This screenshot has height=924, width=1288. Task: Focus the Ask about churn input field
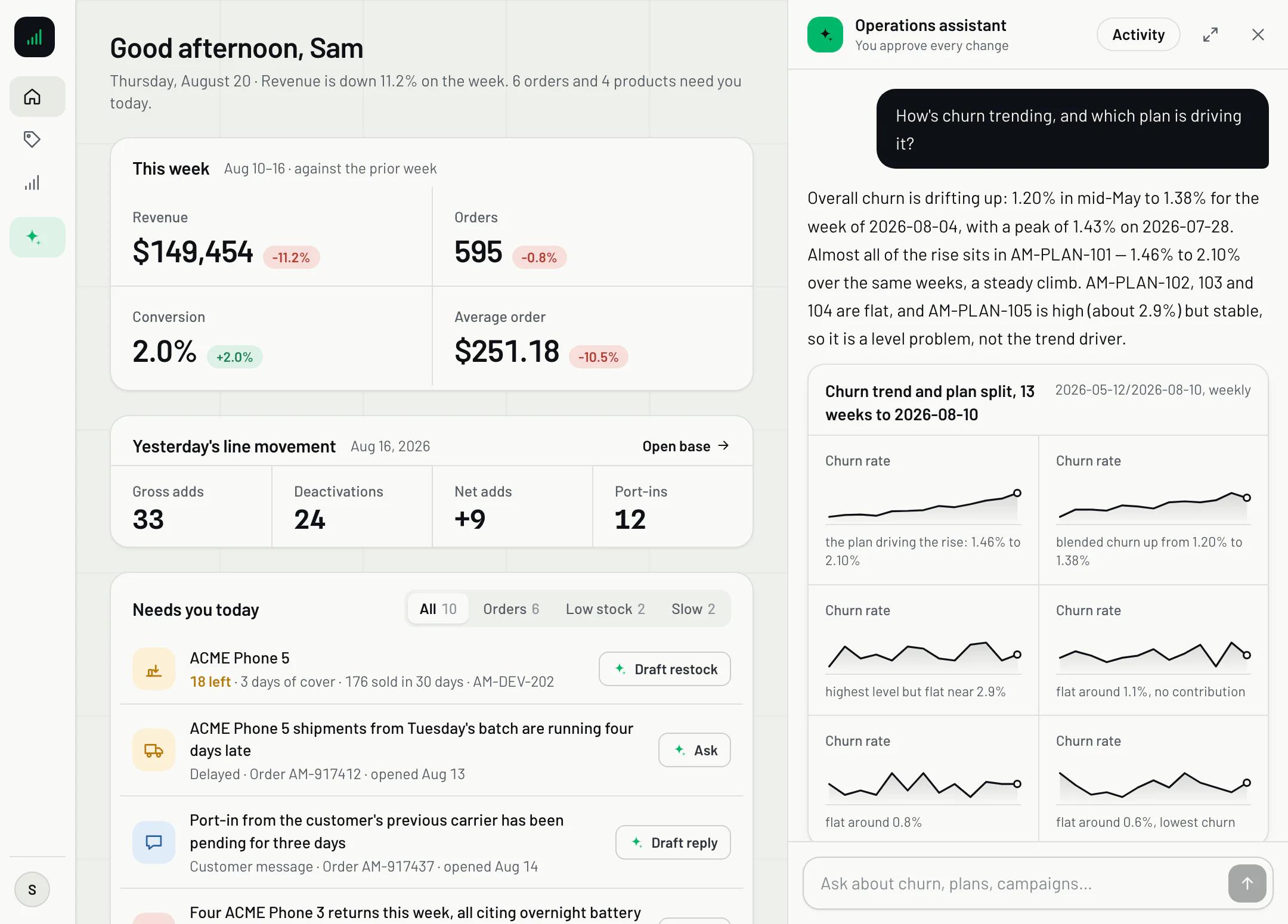[x=1014, y=883]
